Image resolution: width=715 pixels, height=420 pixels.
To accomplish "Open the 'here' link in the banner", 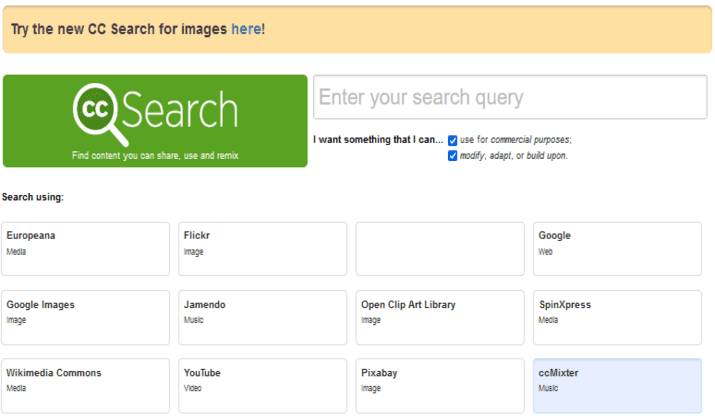I will click(246, 29).
